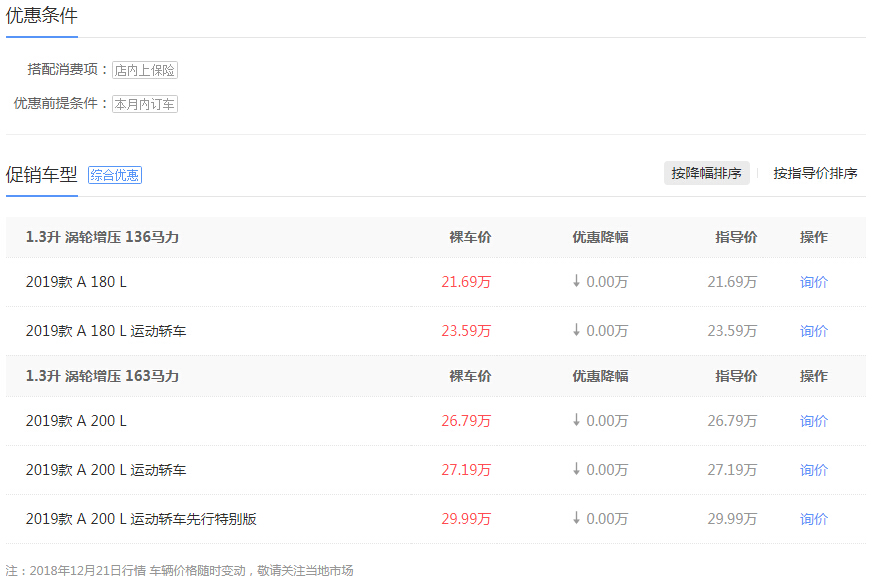
Task: Click 裸车价 header in the 136马力 group
Action: (470, 237)
